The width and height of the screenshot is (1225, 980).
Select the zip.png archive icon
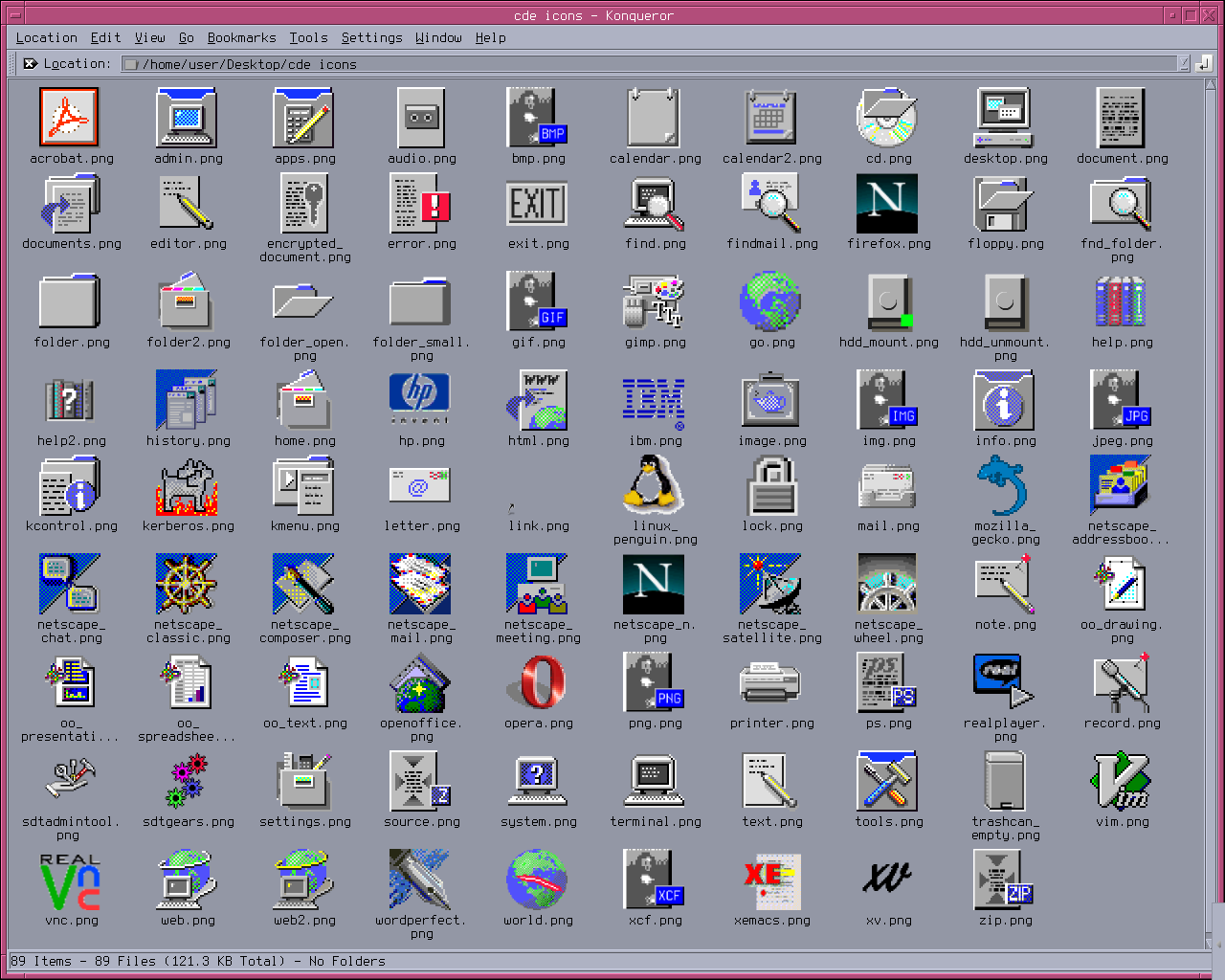pos(1004,880)
